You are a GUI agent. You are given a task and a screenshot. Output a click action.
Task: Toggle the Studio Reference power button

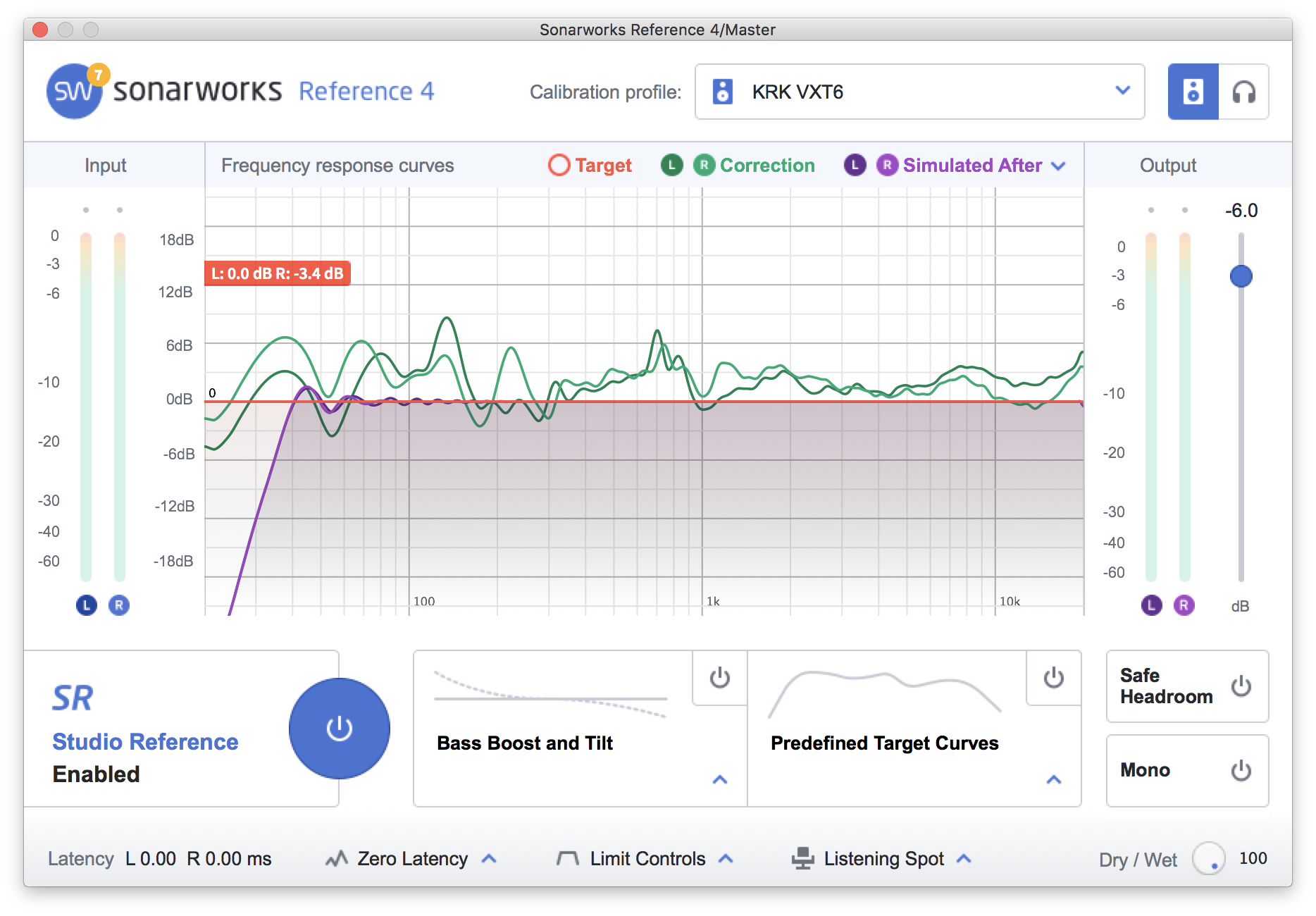tap(340, 729)
